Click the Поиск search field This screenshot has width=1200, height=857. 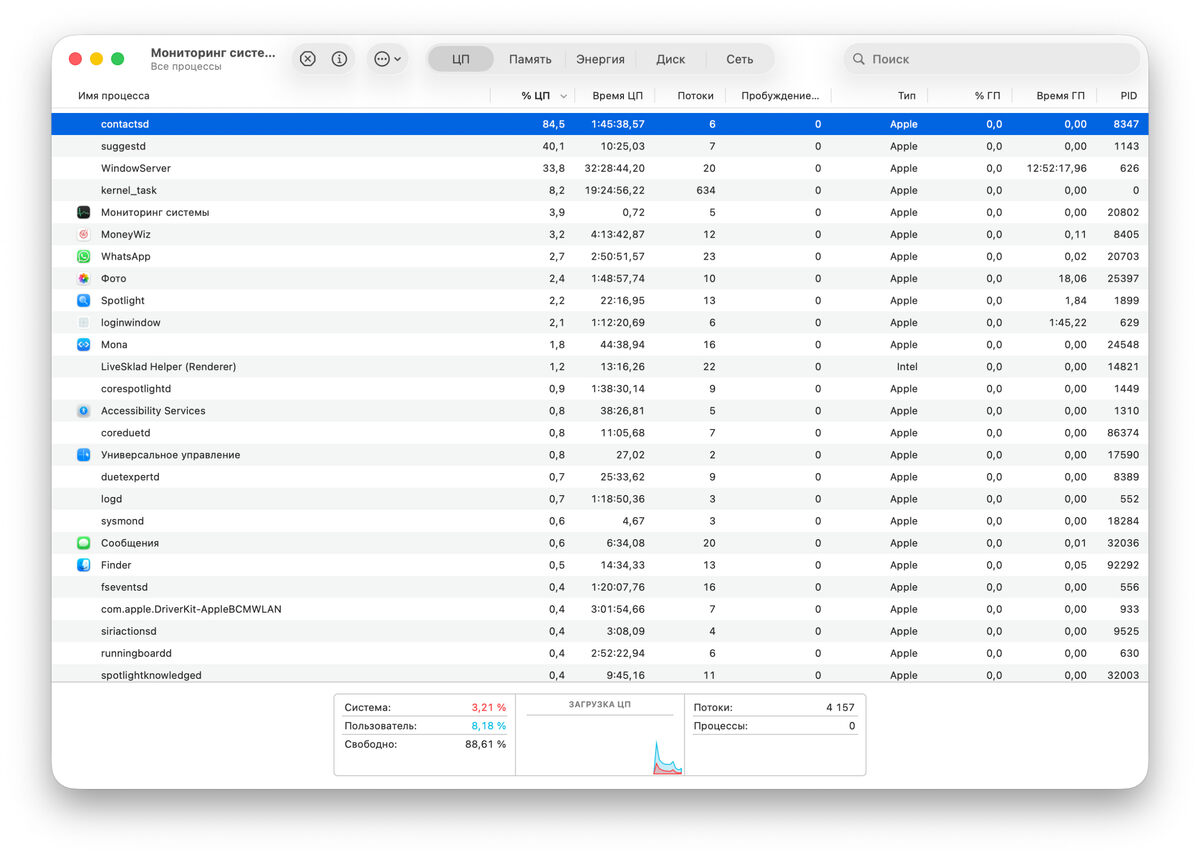992,59
